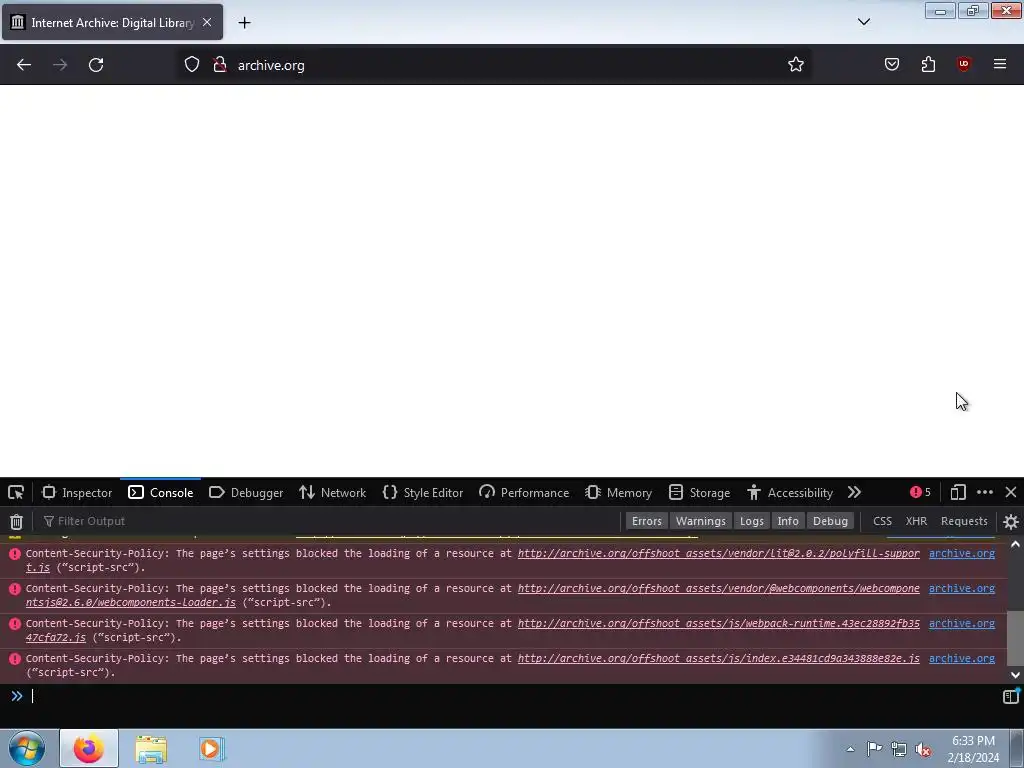Clear console output with trash icon

click(x=16, y=521)
